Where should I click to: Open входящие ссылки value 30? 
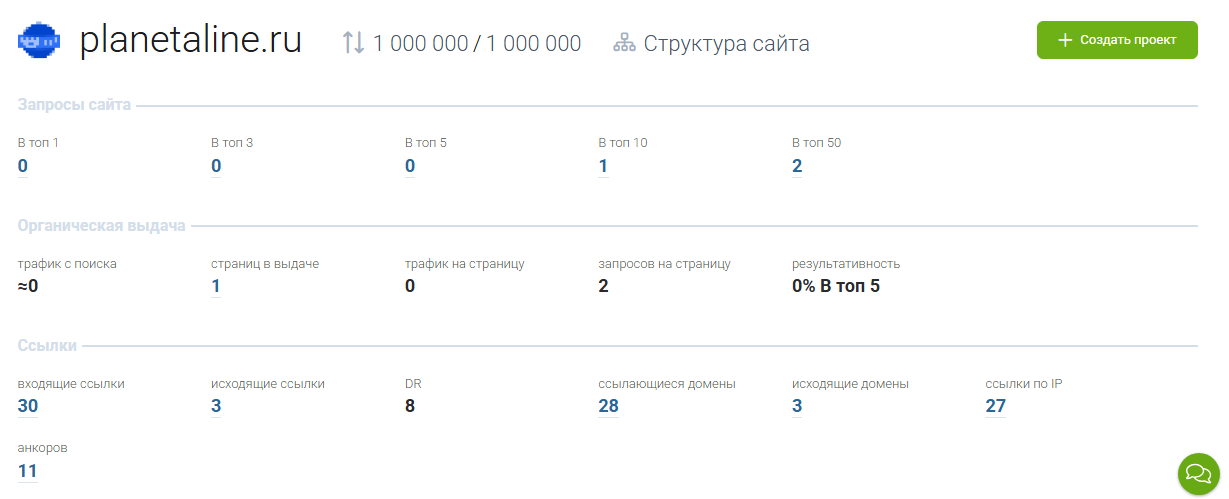pyautogui.click(x=28, y=406)
